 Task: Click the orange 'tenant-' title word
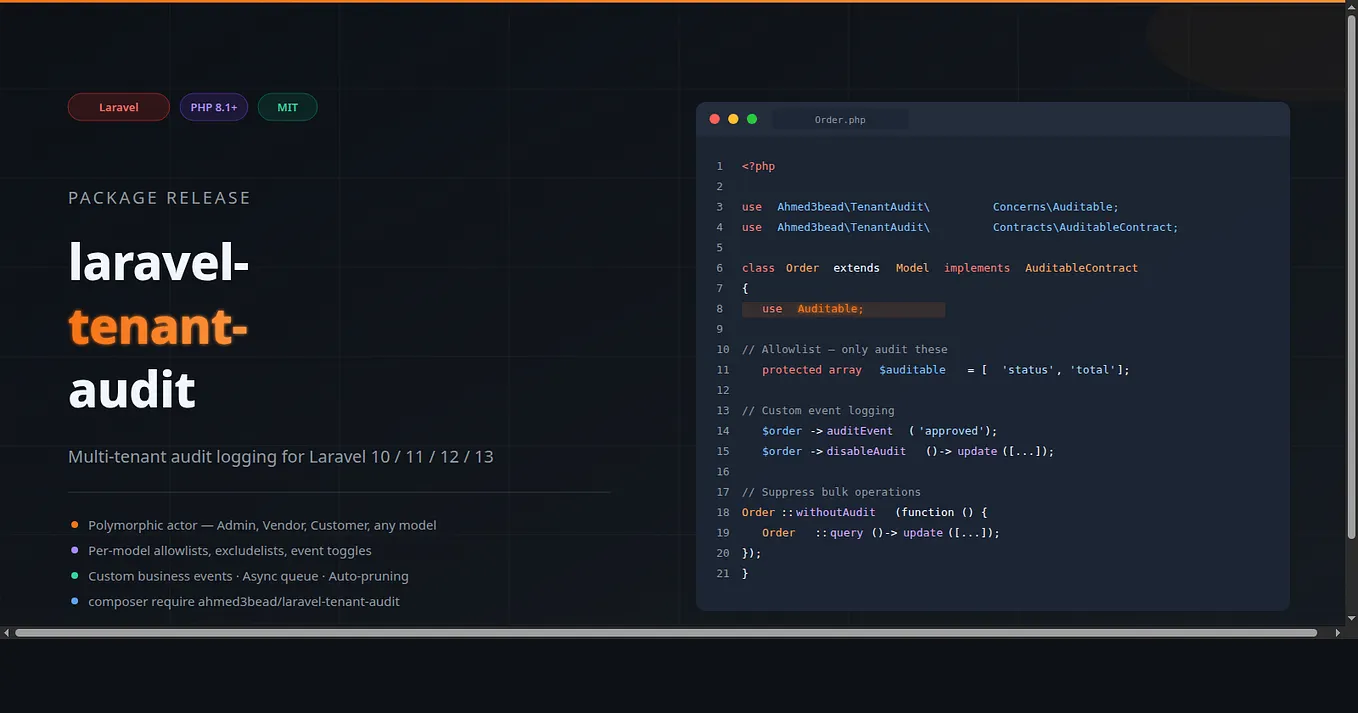tap(158, 326)
